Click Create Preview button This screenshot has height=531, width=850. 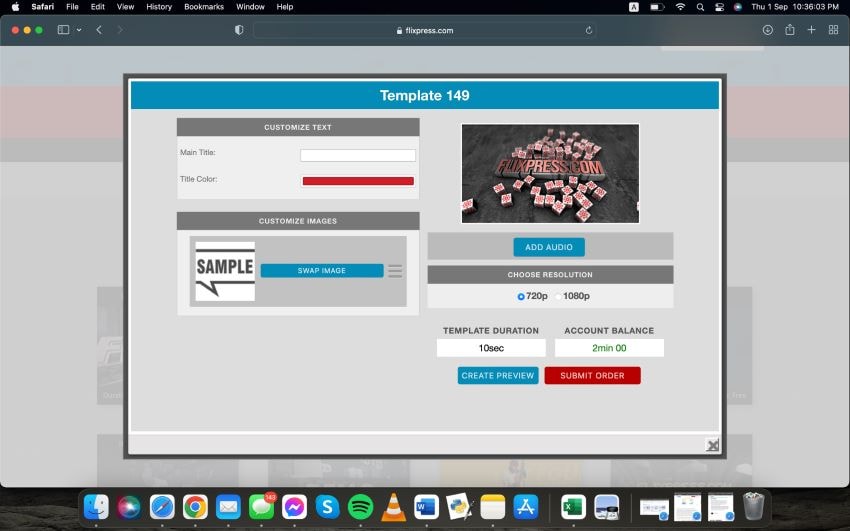click(x=498, y=375)
